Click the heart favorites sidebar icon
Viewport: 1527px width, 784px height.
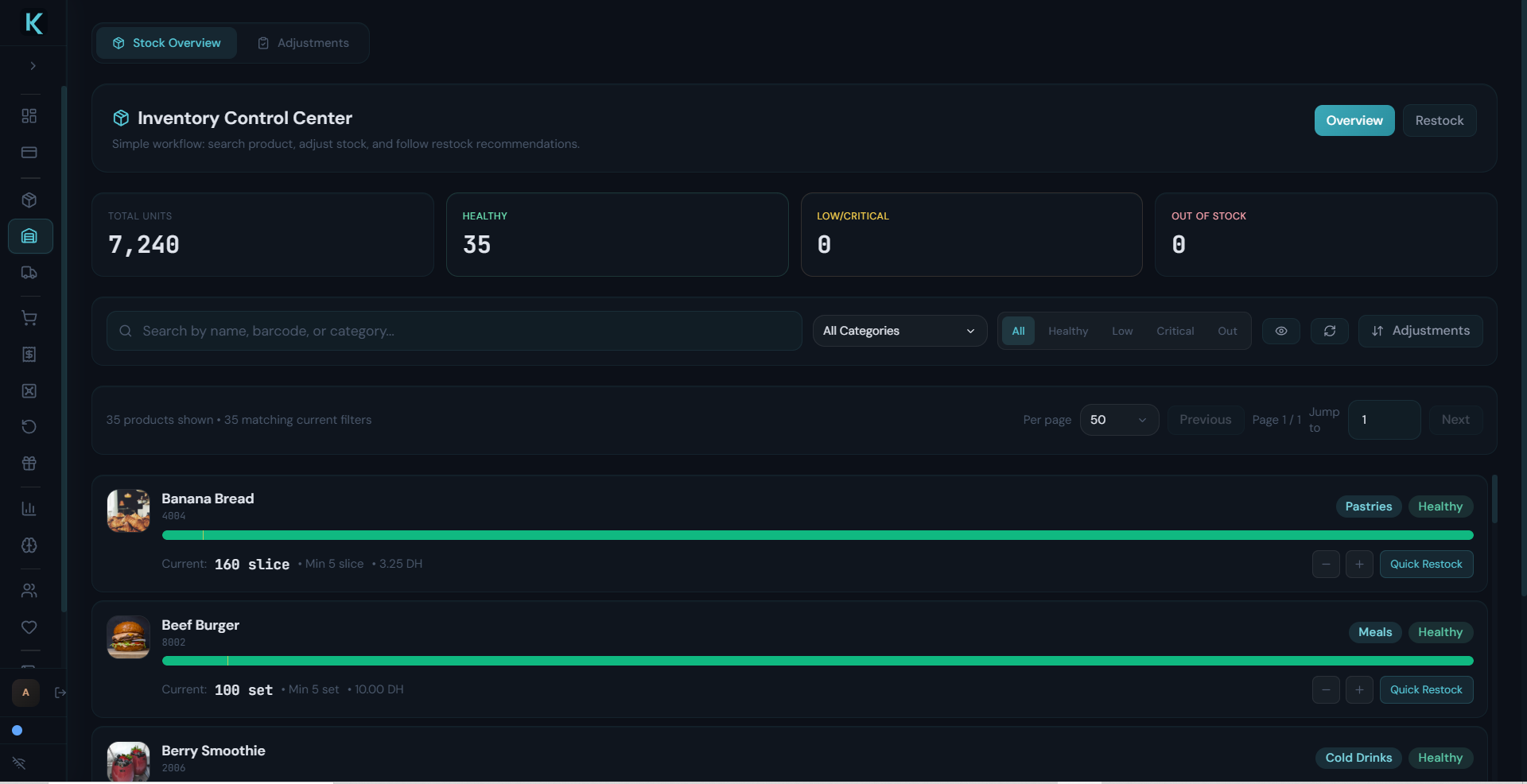(x=29, y=627)
